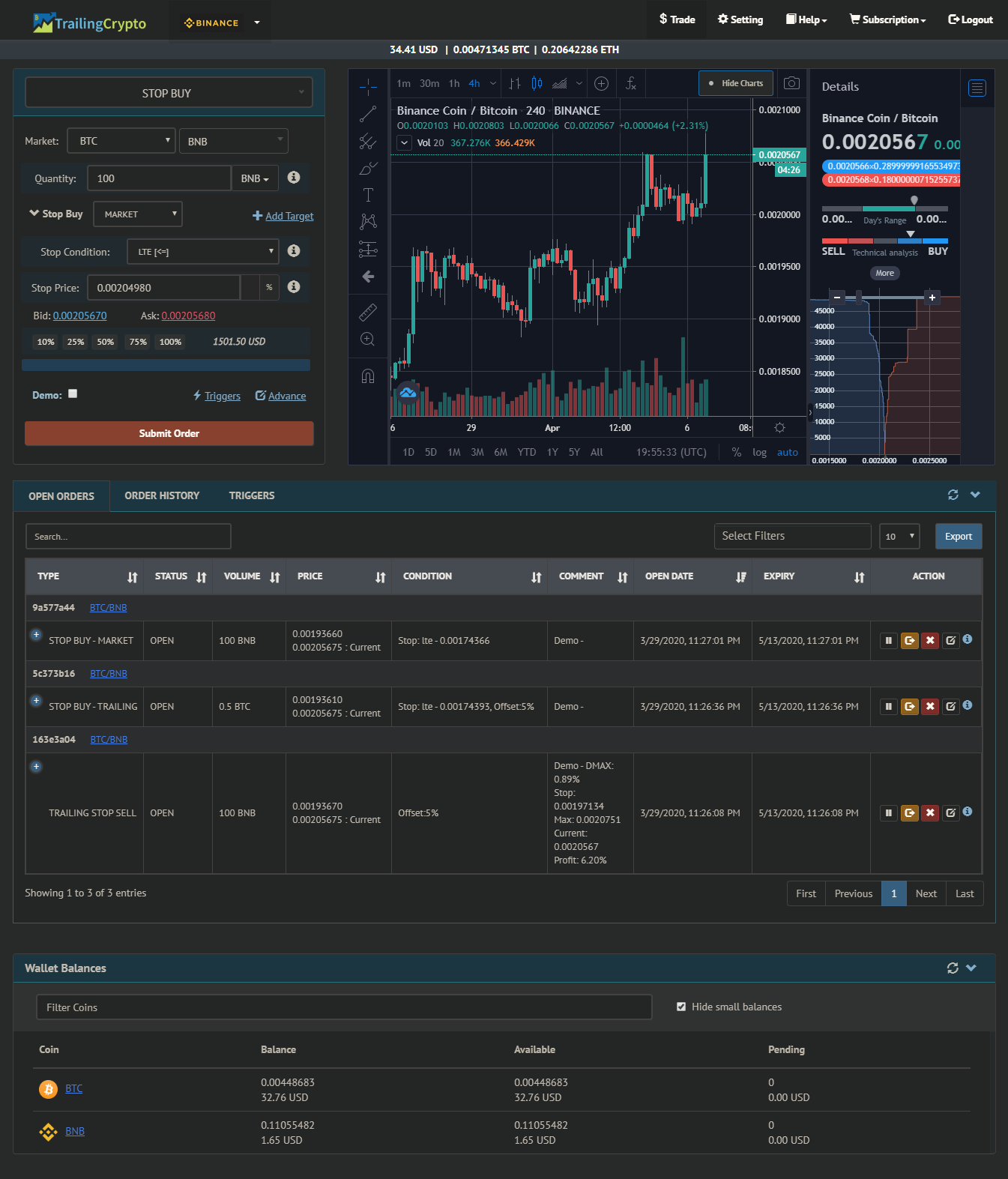
Task: Open chart settings gear icon
Action: (779, 427)
